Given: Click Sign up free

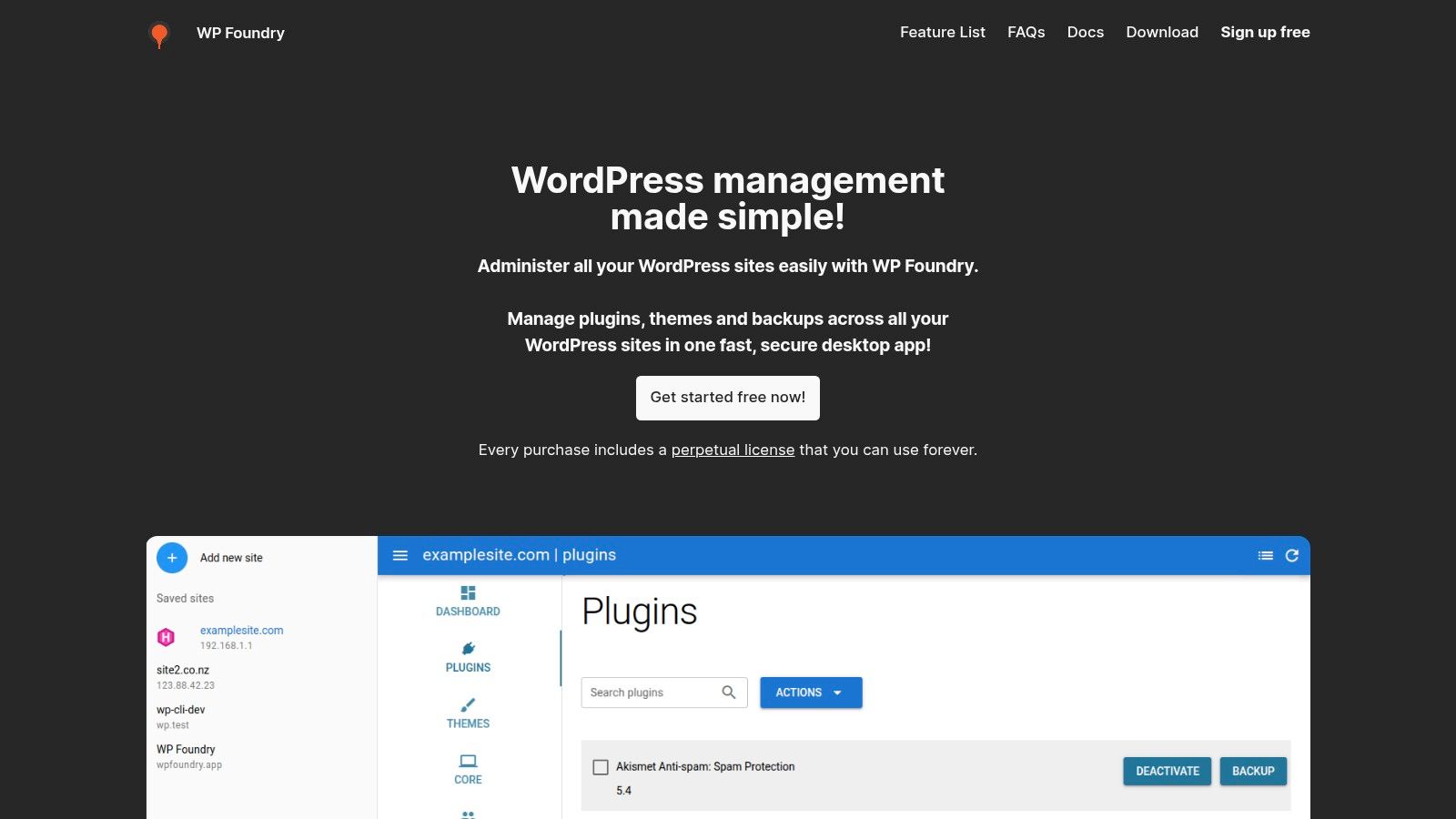Looking at the screenshot, I should click(x=1265, y=32).
